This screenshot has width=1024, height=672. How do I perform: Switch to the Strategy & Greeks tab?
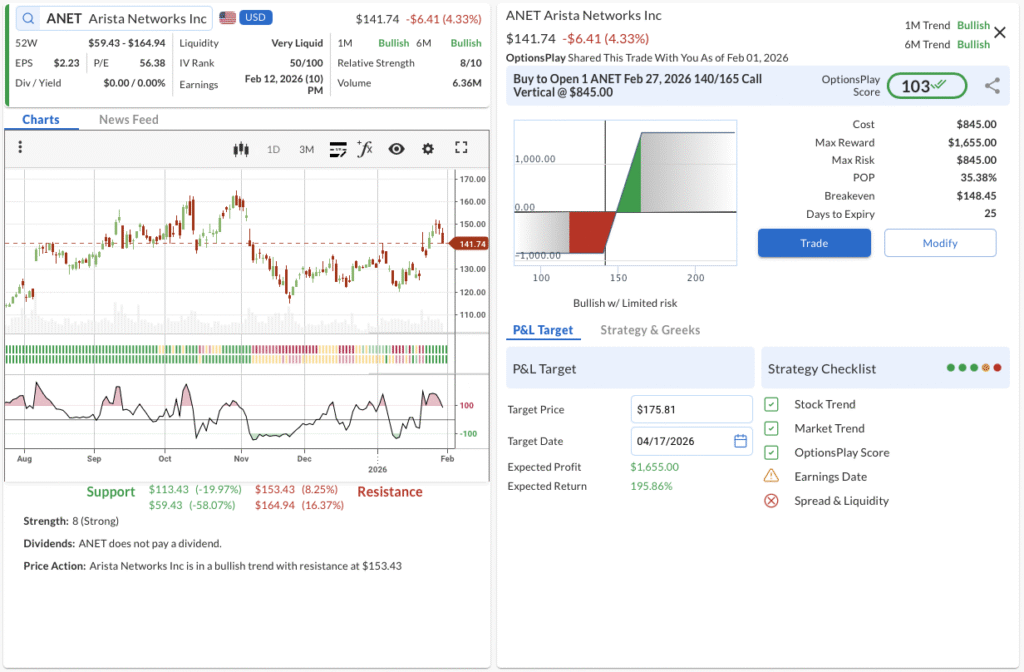pyautogui.click(x=650, y=330)
